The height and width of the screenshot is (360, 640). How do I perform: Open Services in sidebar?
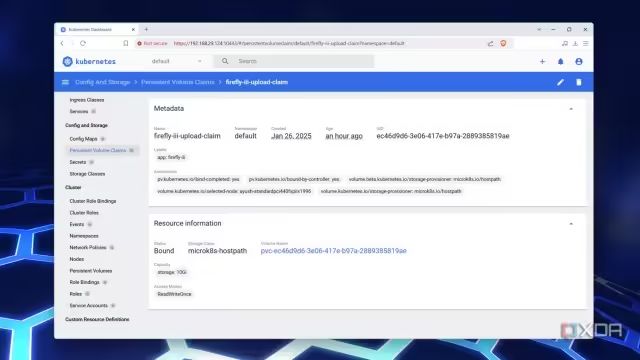(79, 111)
